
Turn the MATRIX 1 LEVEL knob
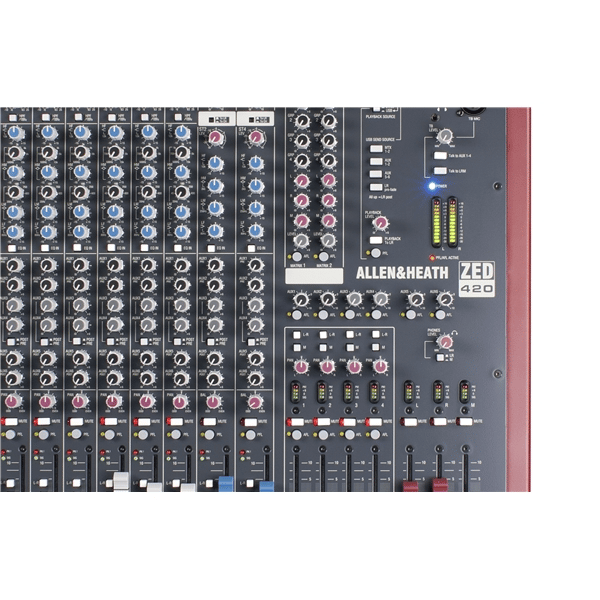301,241
